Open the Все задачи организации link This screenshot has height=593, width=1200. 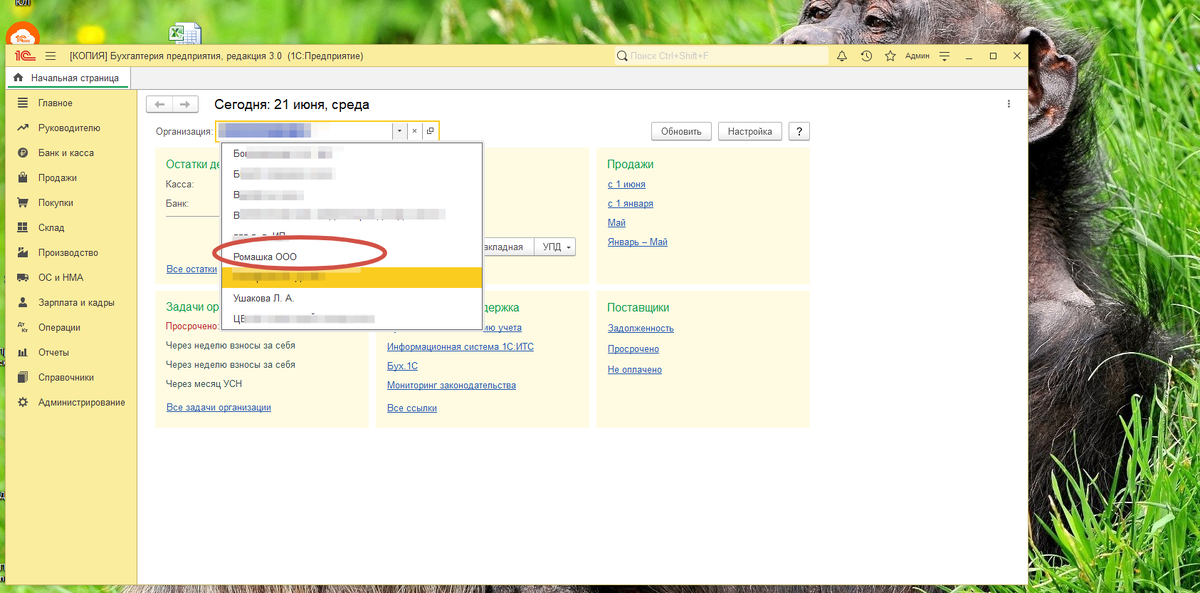tap(218, 407)
